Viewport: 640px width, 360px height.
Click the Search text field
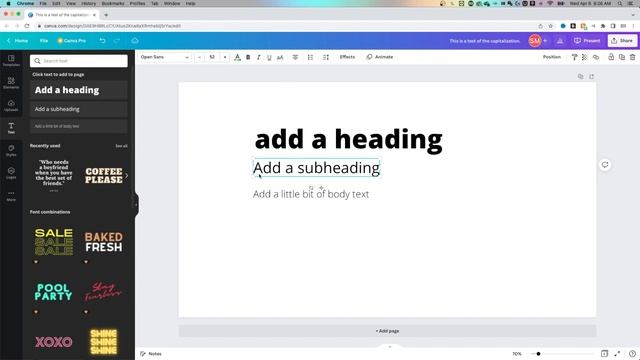pyautogui.click(x=79, y=61)
